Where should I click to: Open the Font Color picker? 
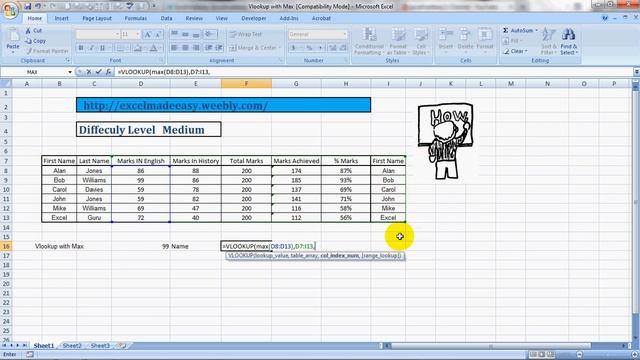(x=153, y=48)
